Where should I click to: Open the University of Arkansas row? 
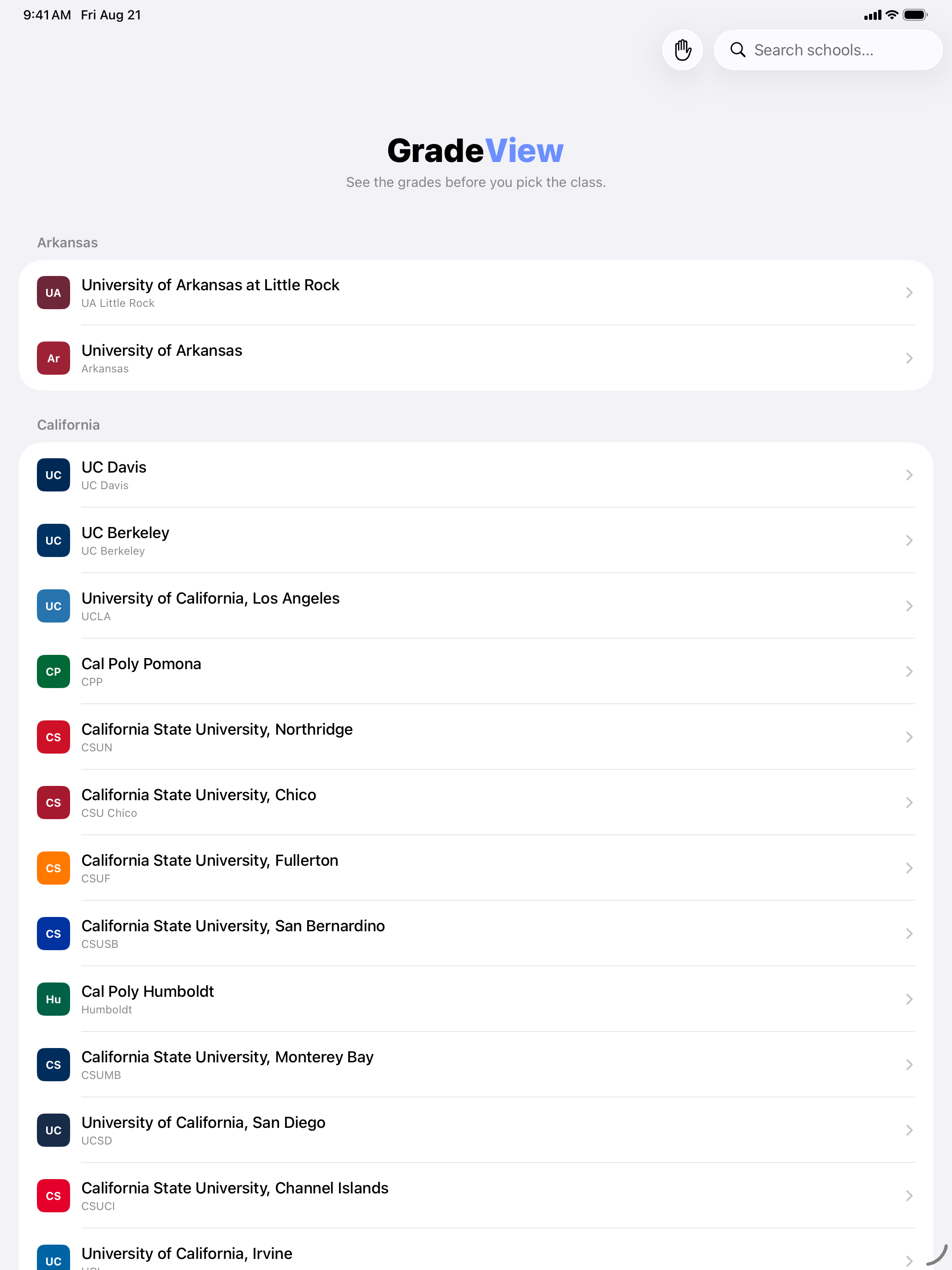click(476, 358)
